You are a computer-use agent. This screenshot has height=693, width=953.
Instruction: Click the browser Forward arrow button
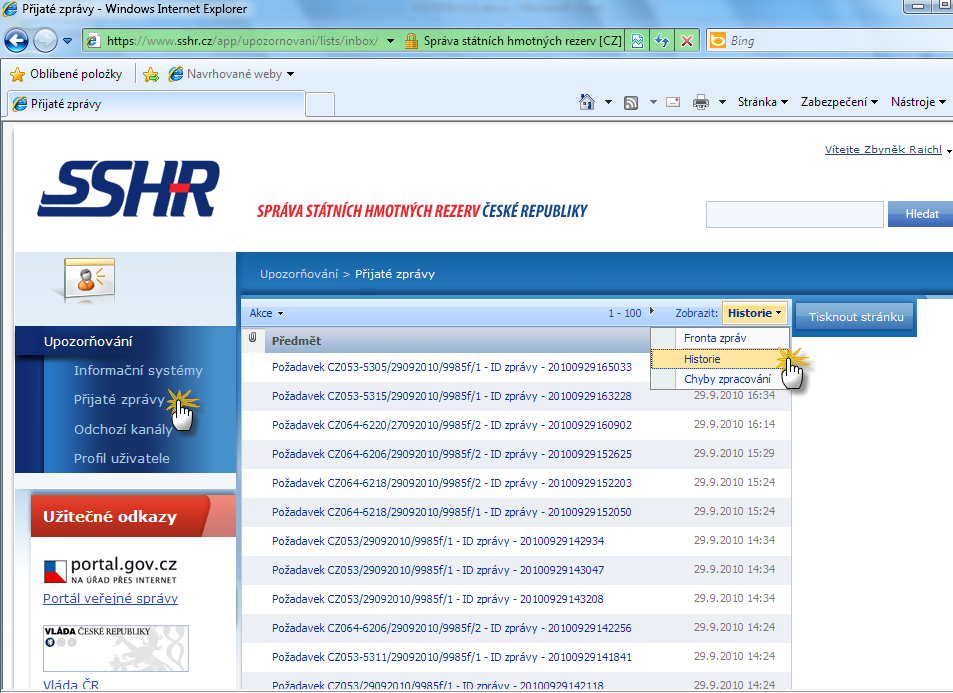coord(45,41)
